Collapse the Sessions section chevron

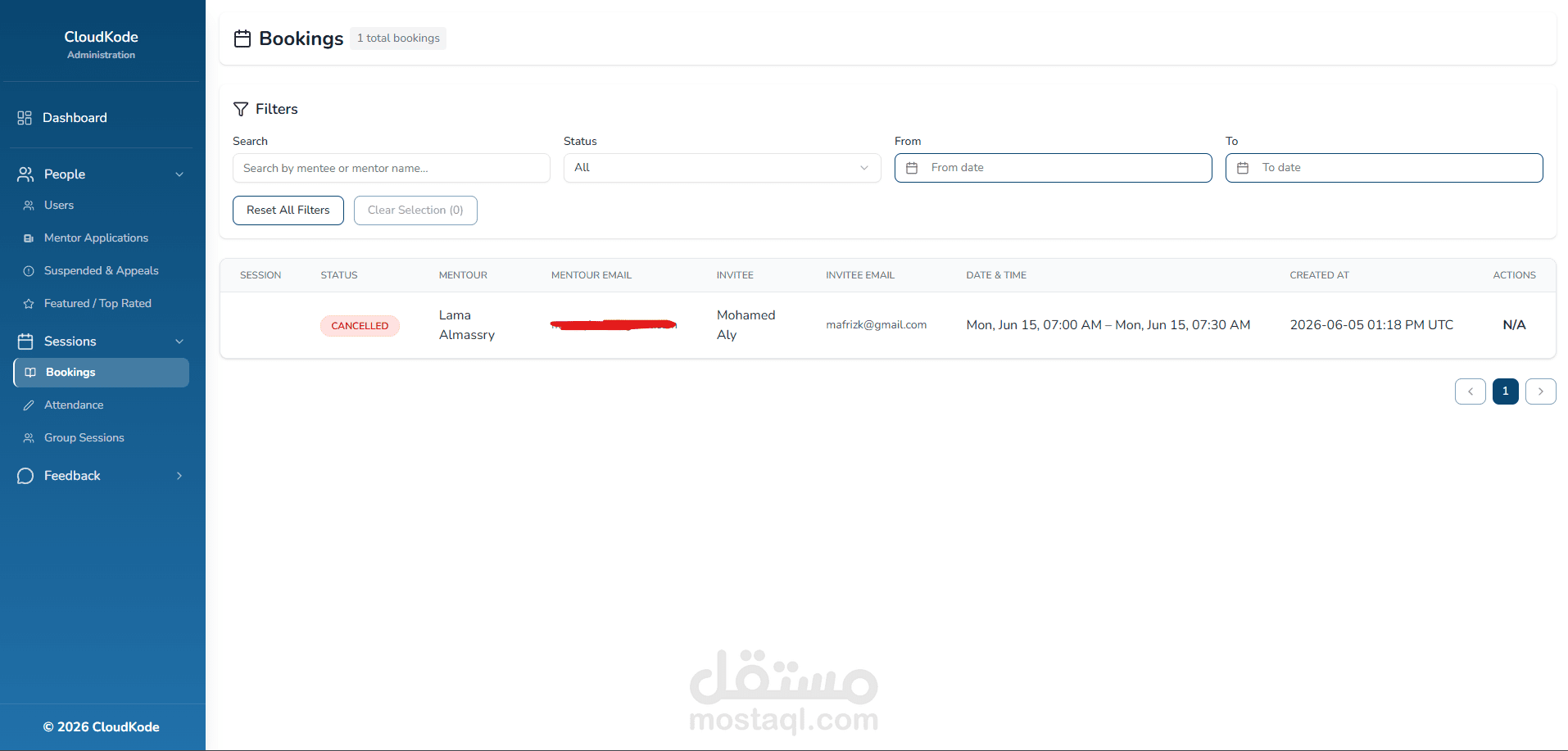[179, 342]
